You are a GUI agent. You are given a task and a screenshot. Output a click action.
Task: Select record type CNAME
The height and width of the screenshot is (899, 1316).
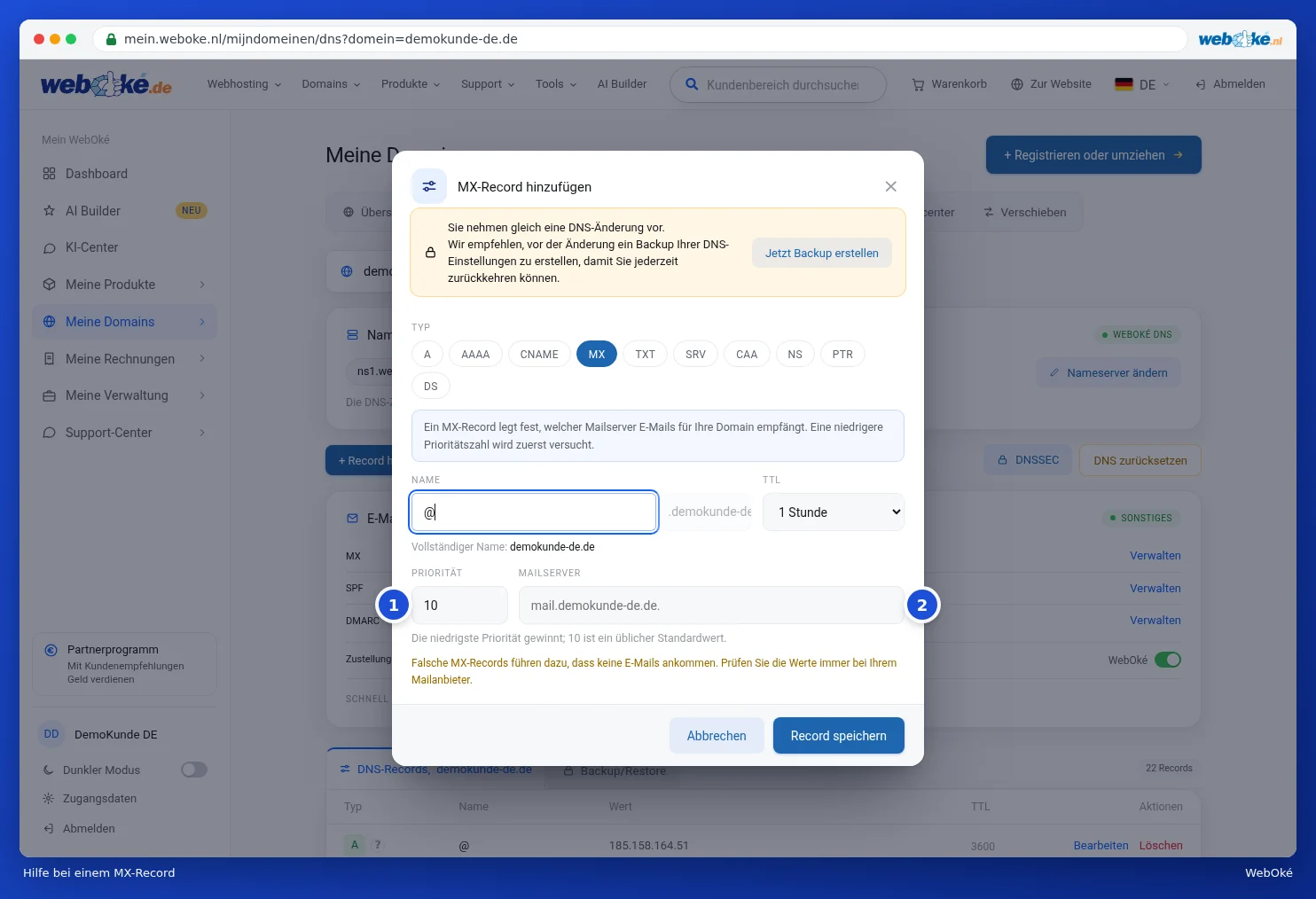click(x=539, y=355)
